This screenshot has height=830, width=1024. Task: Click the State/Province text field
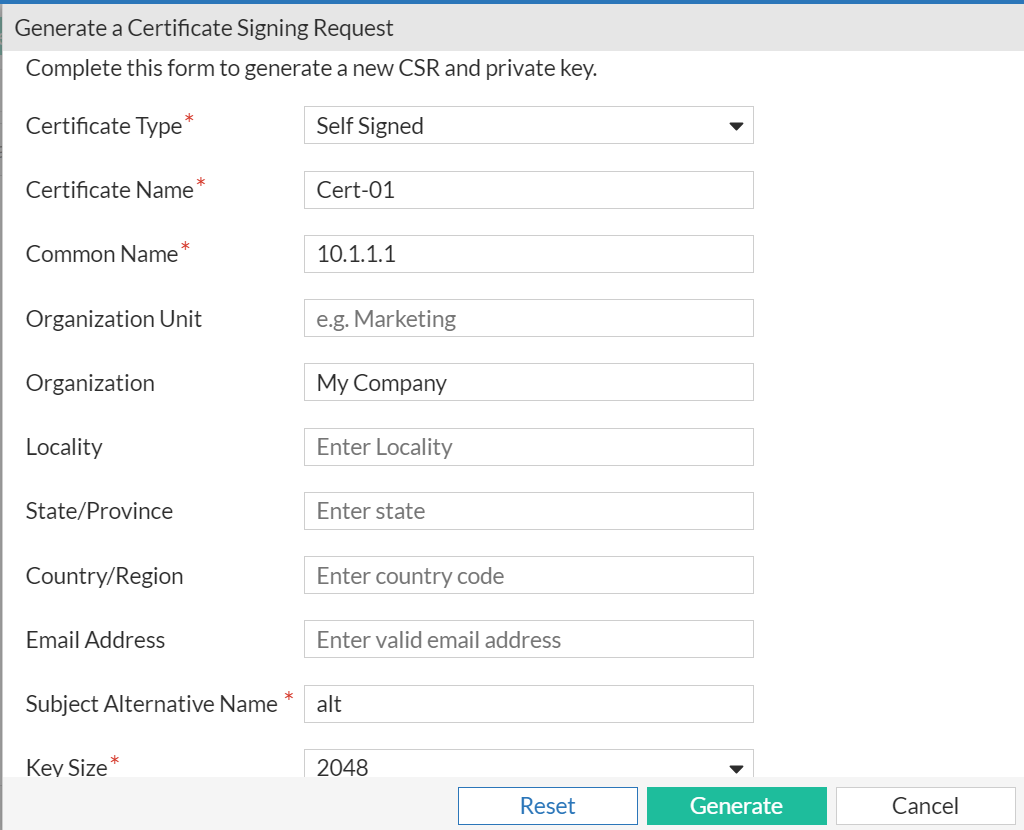pyautogui.click(x=528, y=511)
